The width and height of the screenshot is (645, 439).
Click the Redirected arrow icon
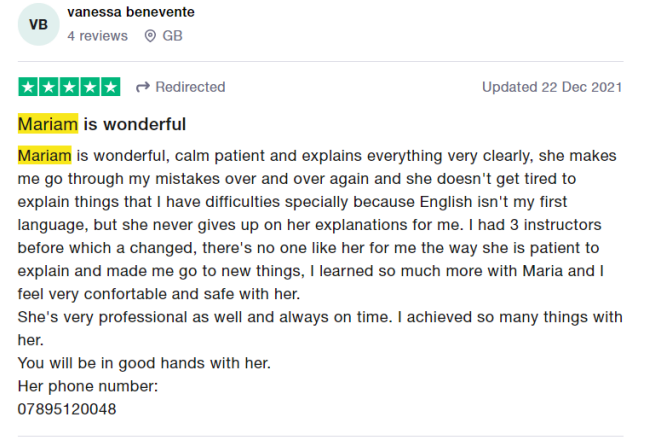coord(143,87)
